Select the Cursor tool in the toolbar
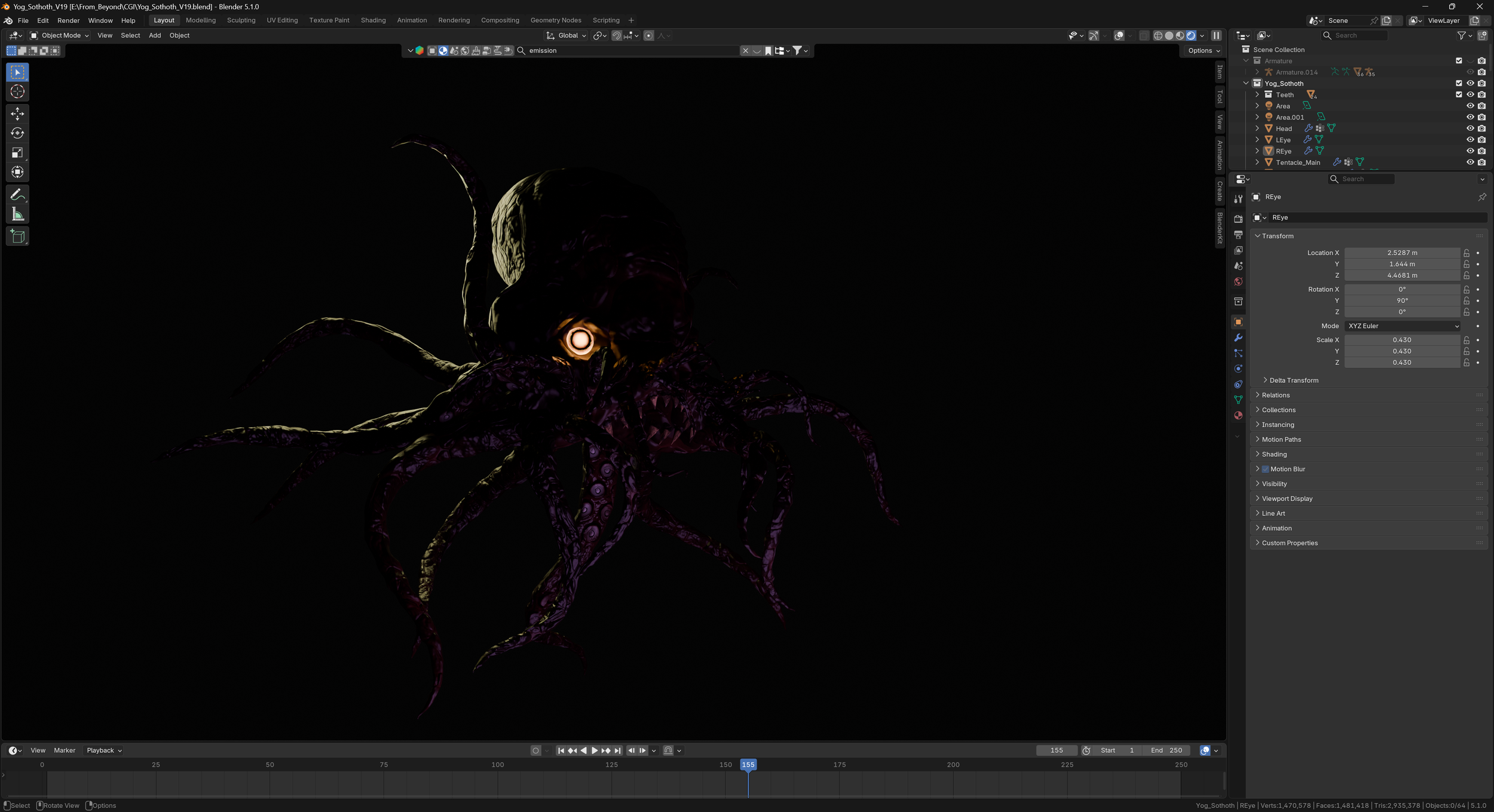Image resolution: width=1494 pixels, height=812 pixels. pyautogui.click(x=17, y=91)
